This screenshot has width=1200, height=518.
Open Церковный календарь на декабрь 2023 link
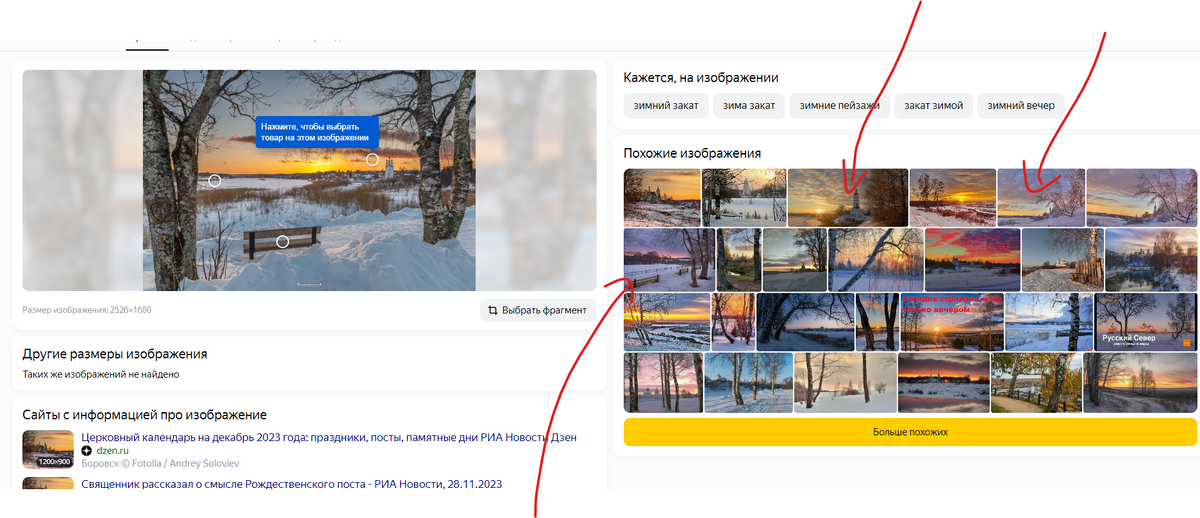click(x=329, y=438)
